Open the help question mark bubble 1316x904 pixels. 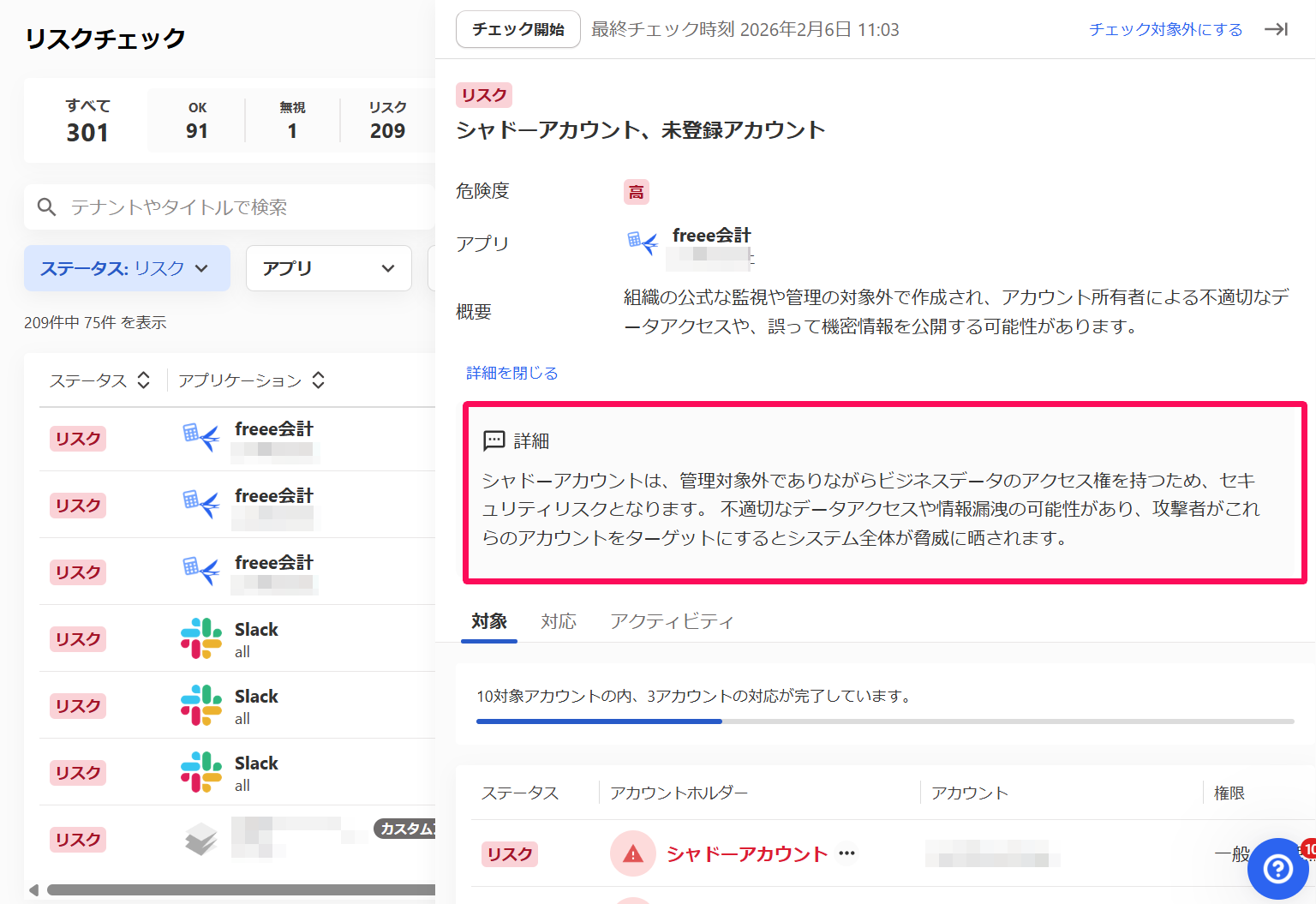(1277, 869)
